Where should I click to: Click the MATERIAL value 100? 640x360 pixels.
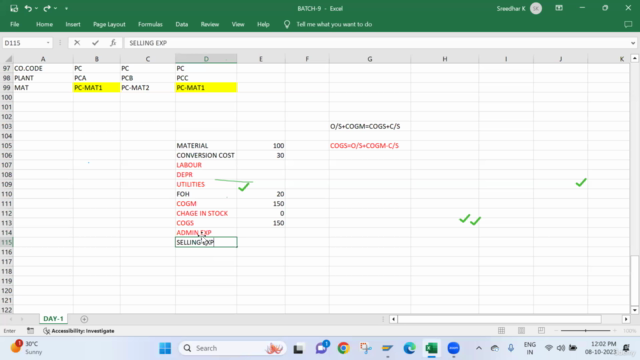click(x=261, y=146)
